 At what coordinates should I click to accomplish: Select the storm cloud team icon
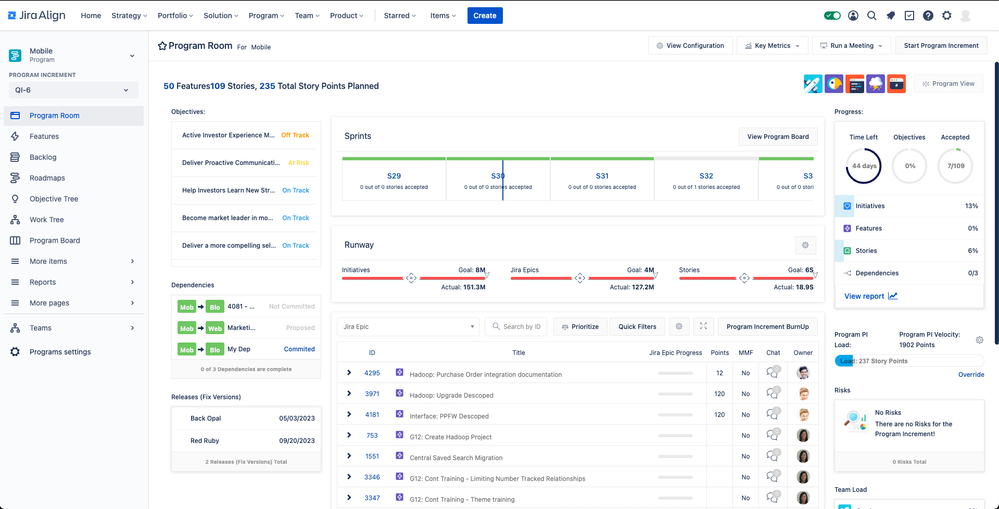point(875,83)
